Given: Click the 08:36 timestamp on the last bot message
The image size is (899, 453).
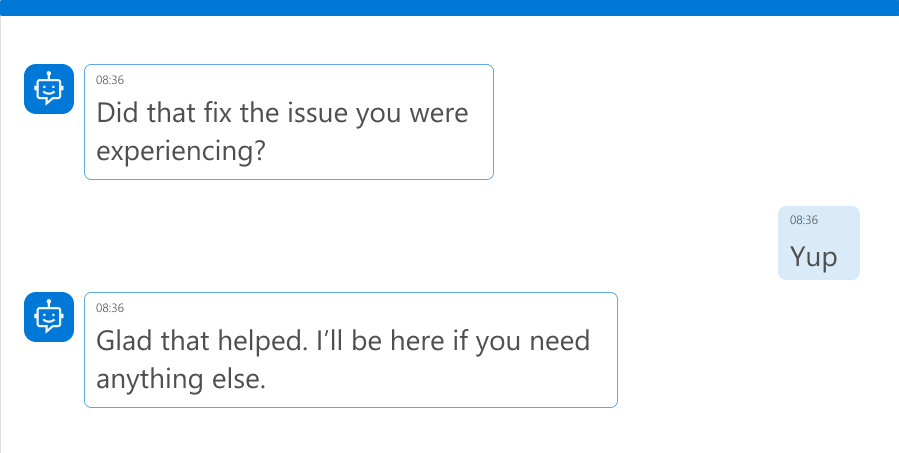Looking at the screenshot, I should (x=110, y=308).
